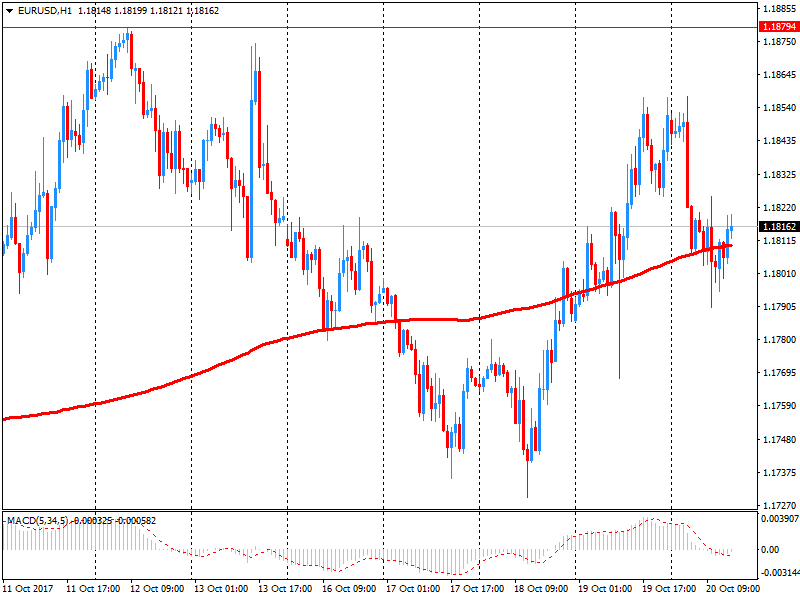This screenshot has width=800, height=600.
Task: Click price scale value 1.17905
Action: (779, 307)
